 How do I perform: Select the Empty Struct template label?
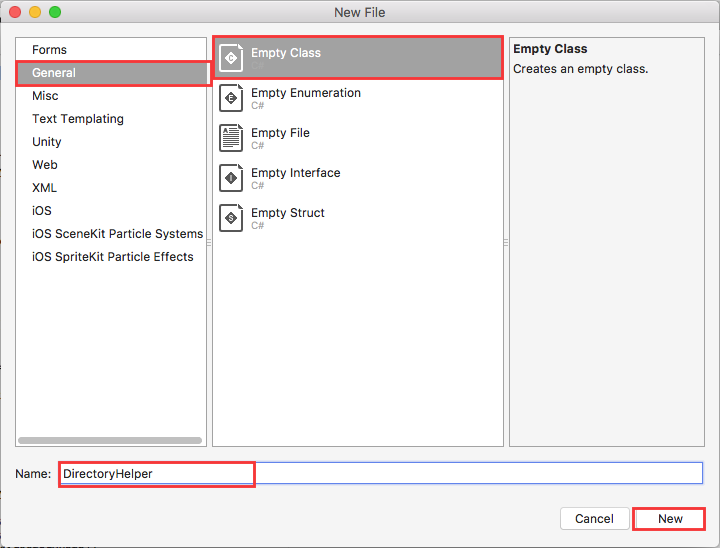(287, 213)
